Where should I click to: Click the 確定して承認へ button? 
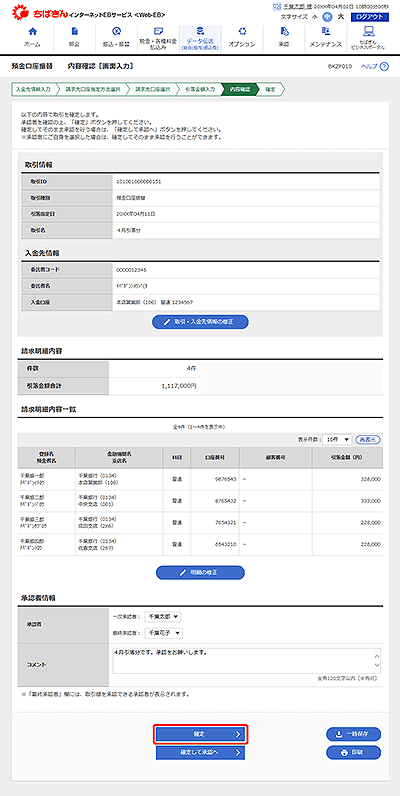coord(201,753)
